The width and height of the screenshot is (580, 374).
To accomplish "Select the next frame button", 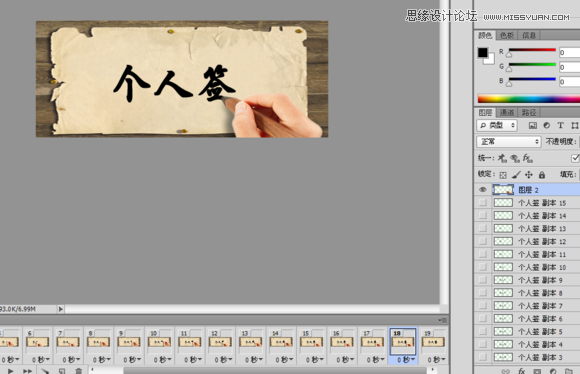I will pos(27,371).
